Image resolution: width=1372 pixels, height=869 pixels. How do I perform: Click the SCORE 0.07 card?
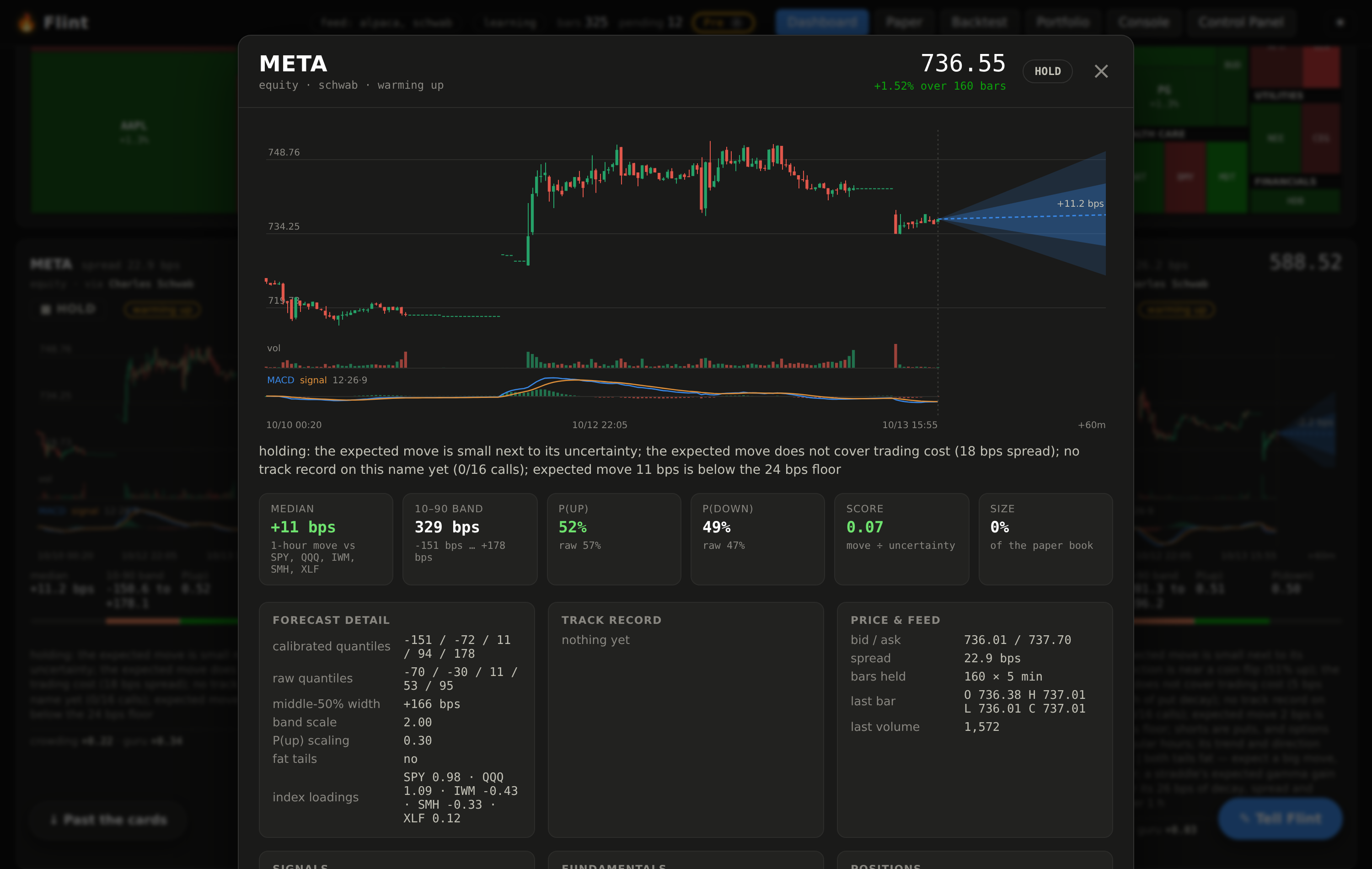coord(901,539)
